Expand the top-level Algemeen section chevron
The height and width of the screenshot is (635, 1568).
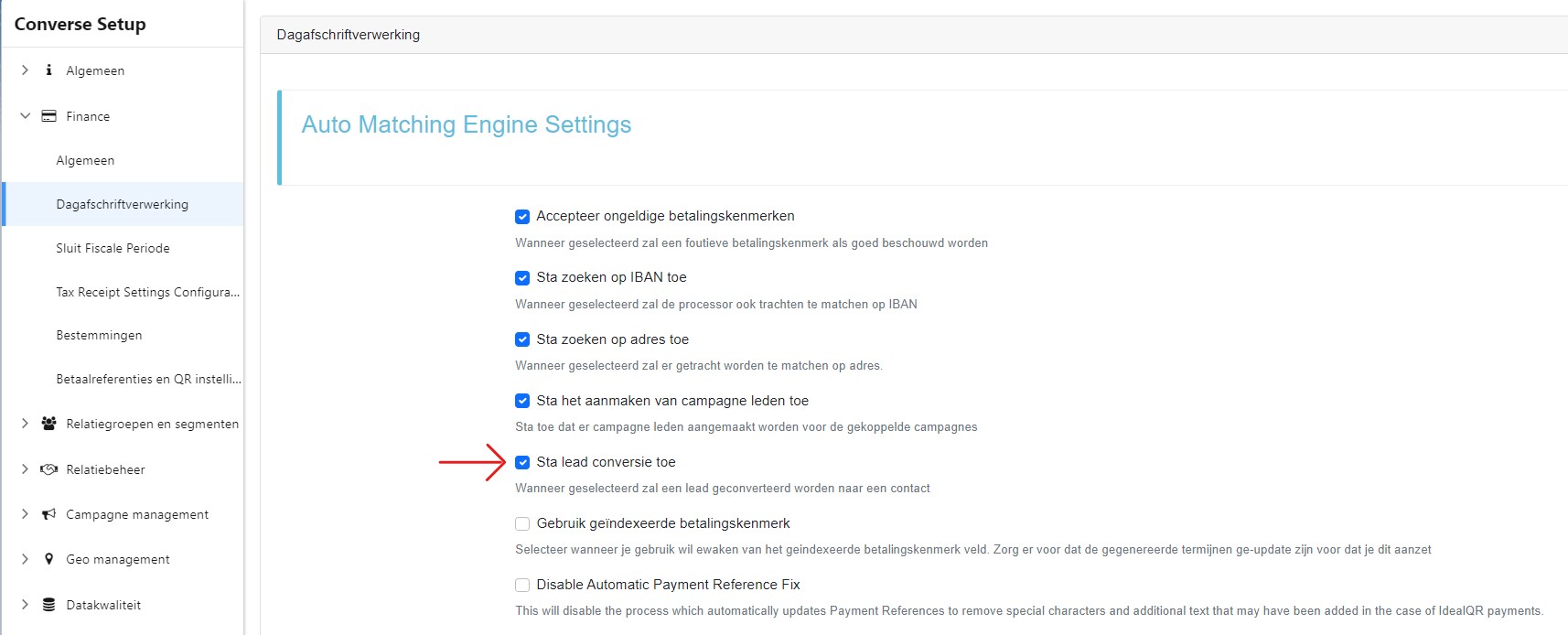26,70
